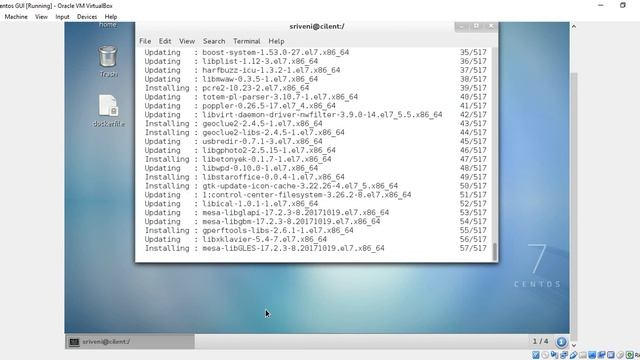Click the blue notification badge showing 1

(561, 342)
